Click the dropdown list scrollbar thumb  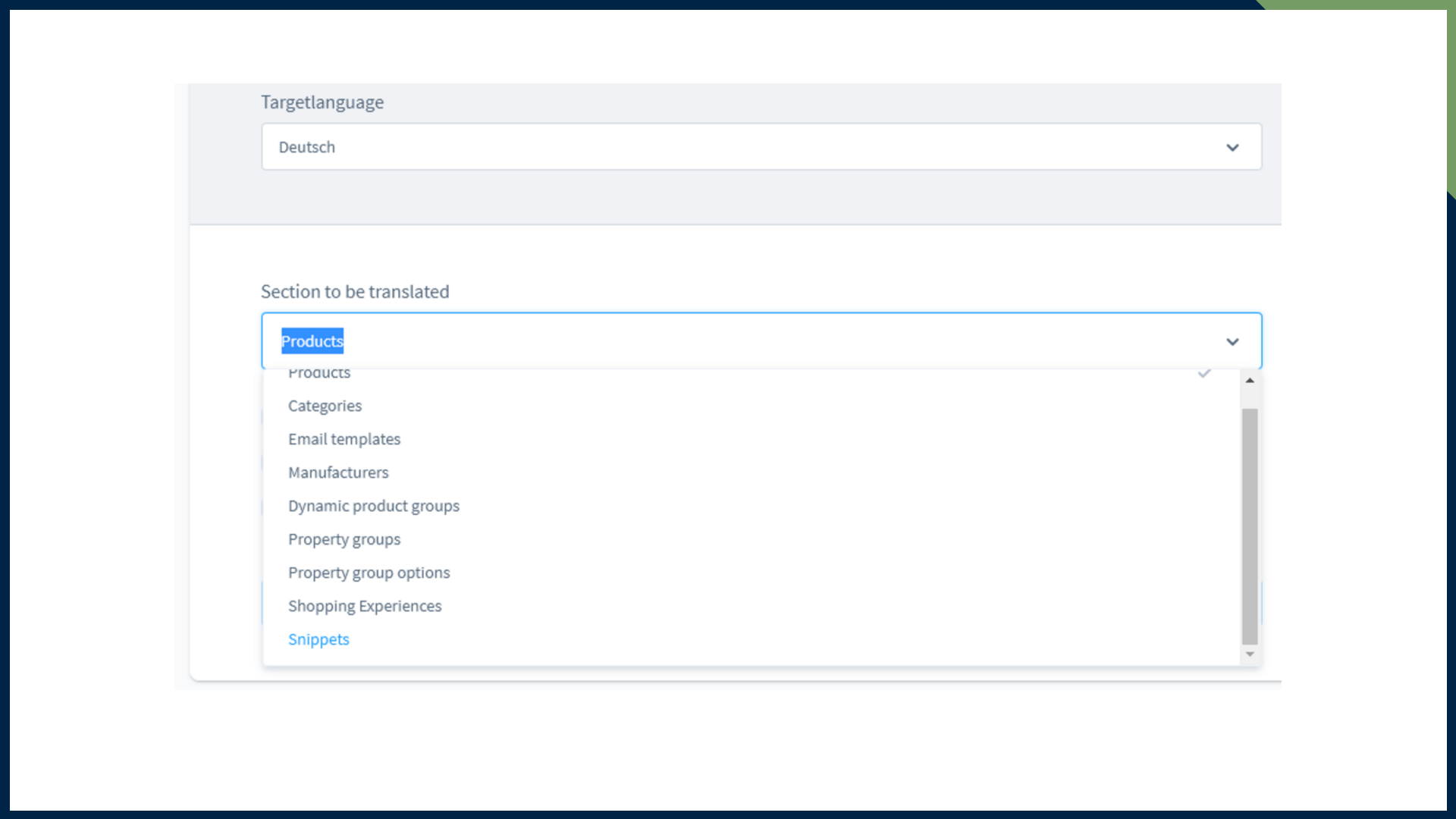(1250, 525)
